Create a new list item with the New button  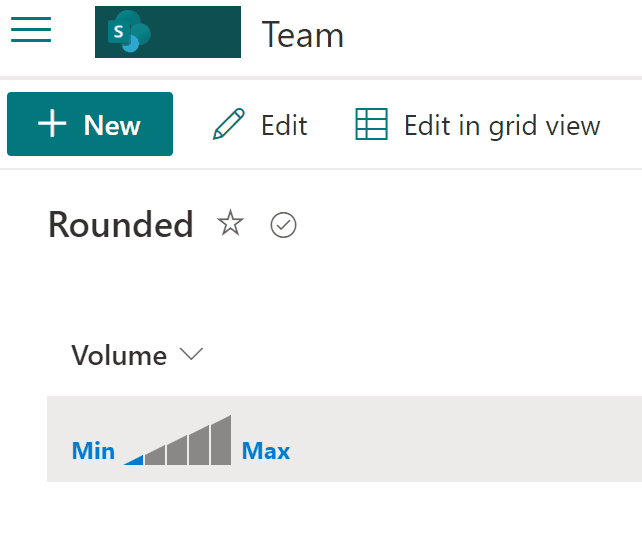[90, 124]
